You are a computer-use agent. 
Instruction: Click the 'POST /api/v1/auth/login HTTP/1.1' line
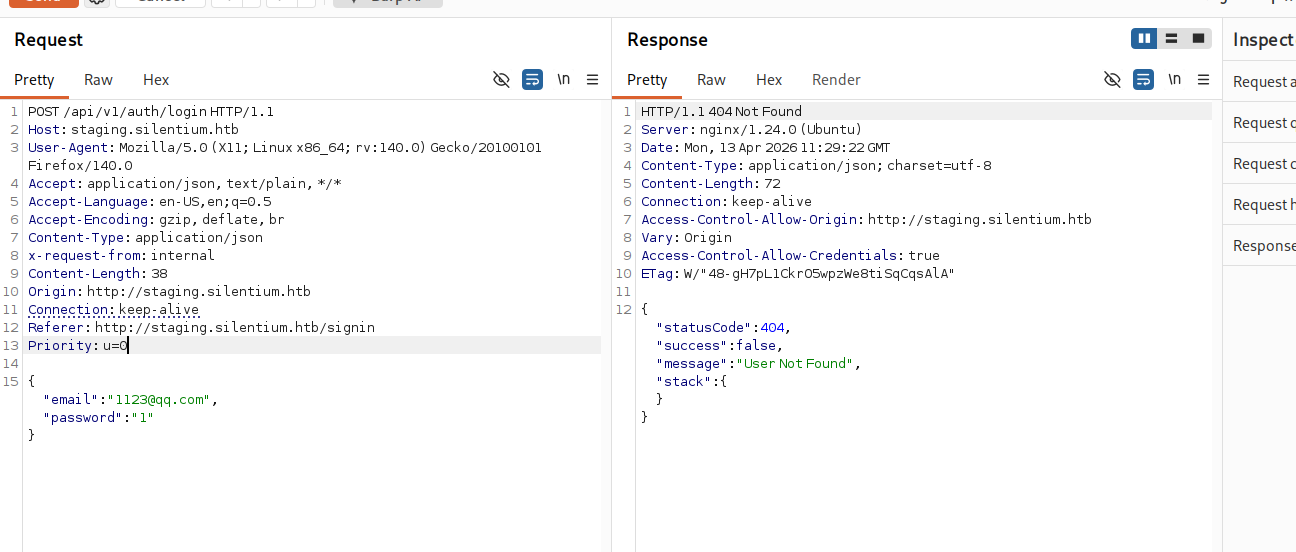151,112
